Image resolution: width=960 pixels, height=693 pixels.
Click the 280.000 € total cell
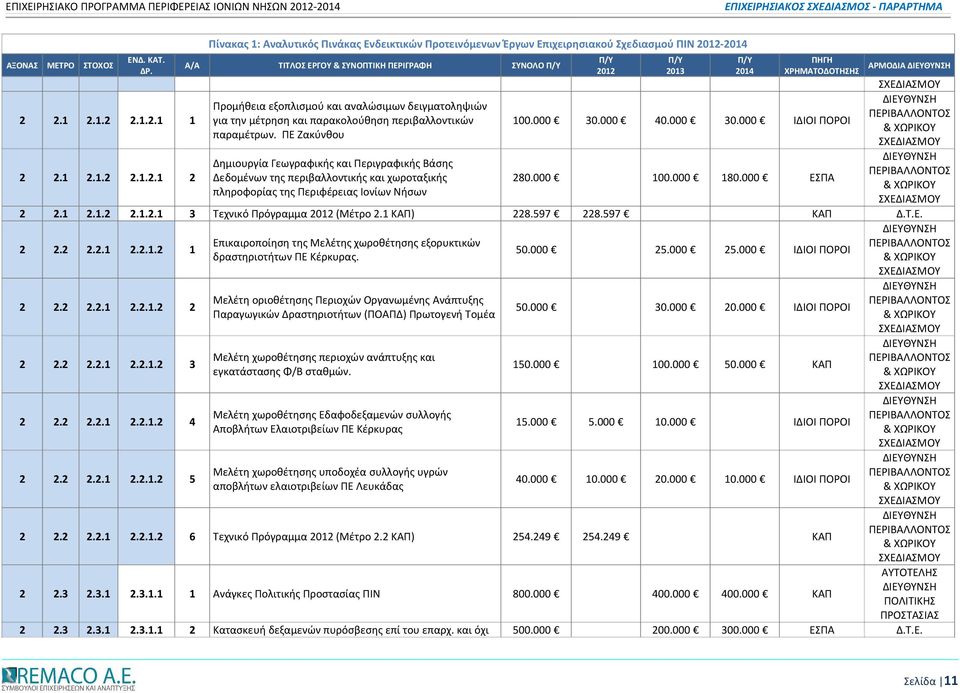click(536, 178)
